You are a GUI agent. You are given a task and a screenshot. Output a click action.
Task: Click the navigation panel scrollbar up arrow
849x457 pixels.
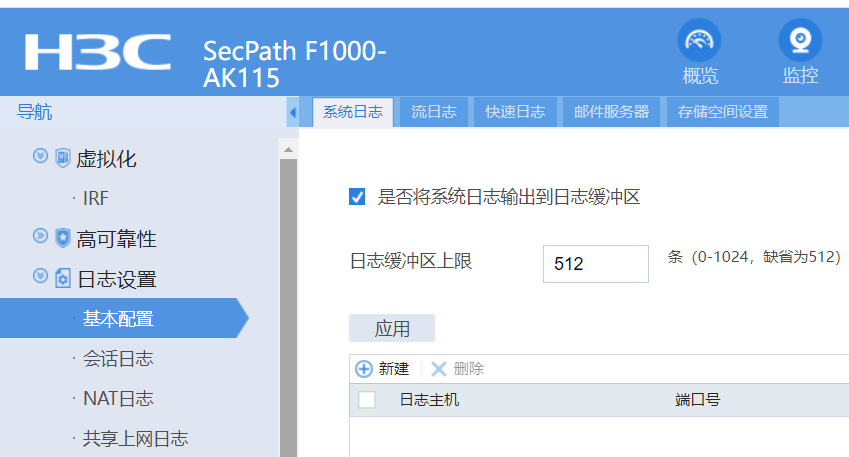289,150
